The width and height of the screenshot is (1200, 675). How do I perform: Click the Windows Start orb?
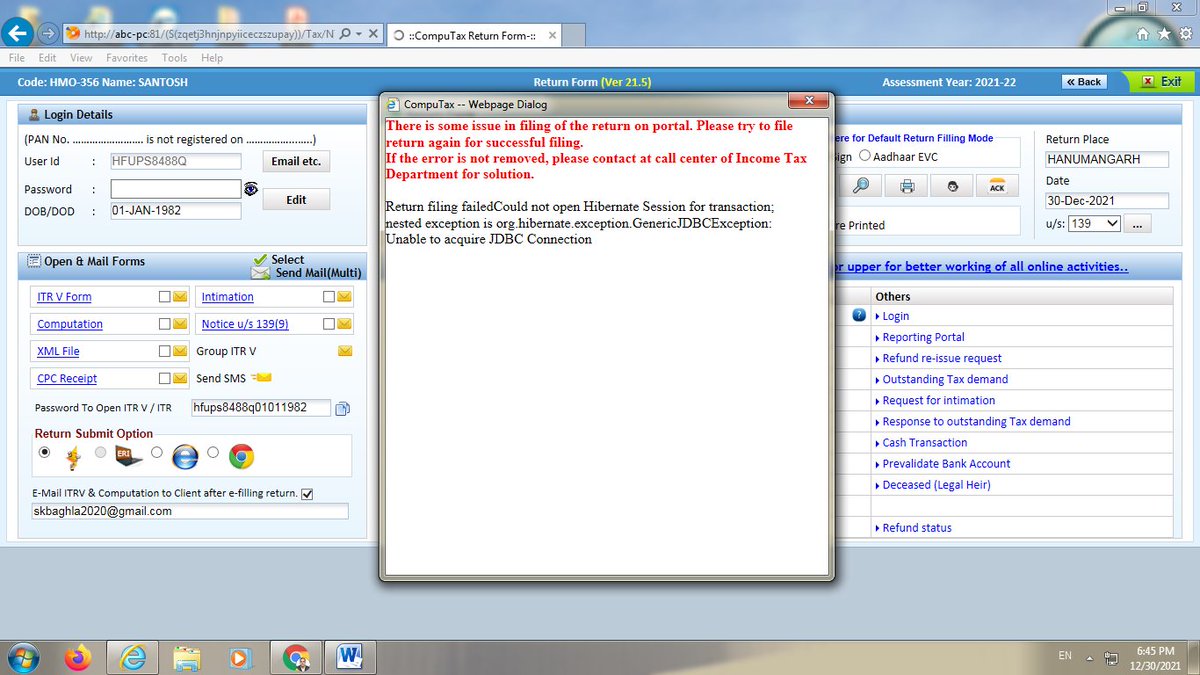pos(22,657)
